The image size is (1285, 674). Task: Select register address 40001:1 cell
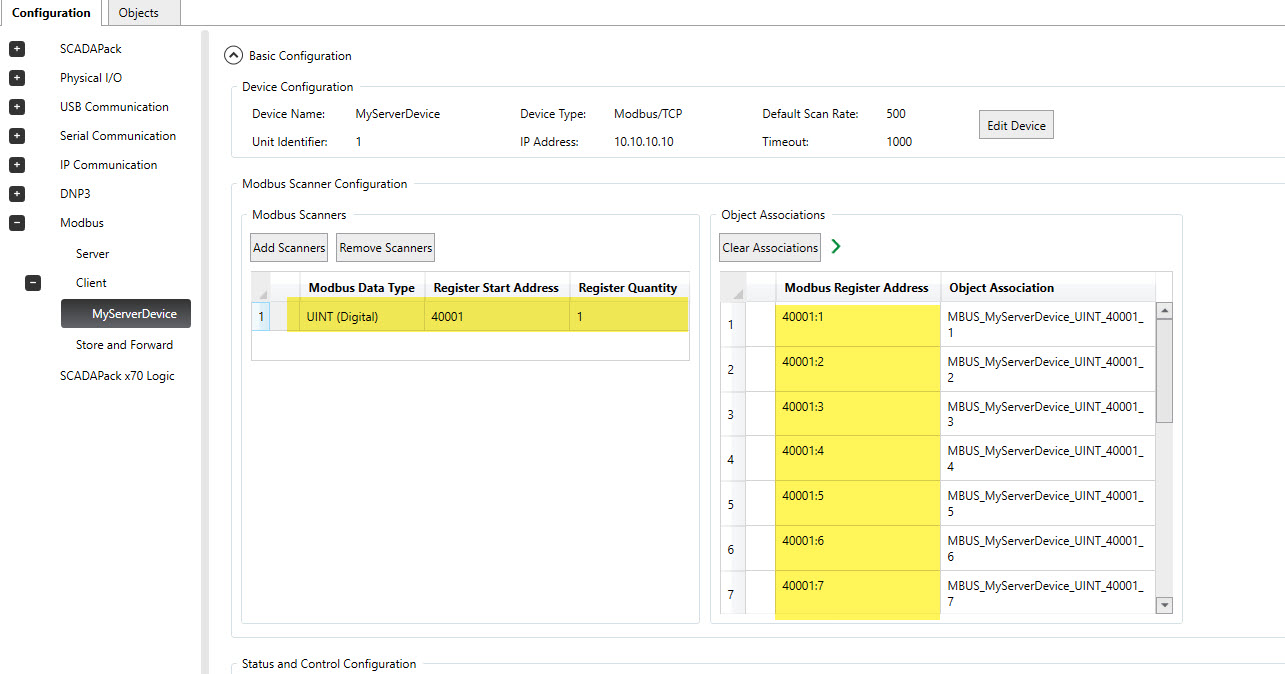pyautogui.click(x=857, y=324)
